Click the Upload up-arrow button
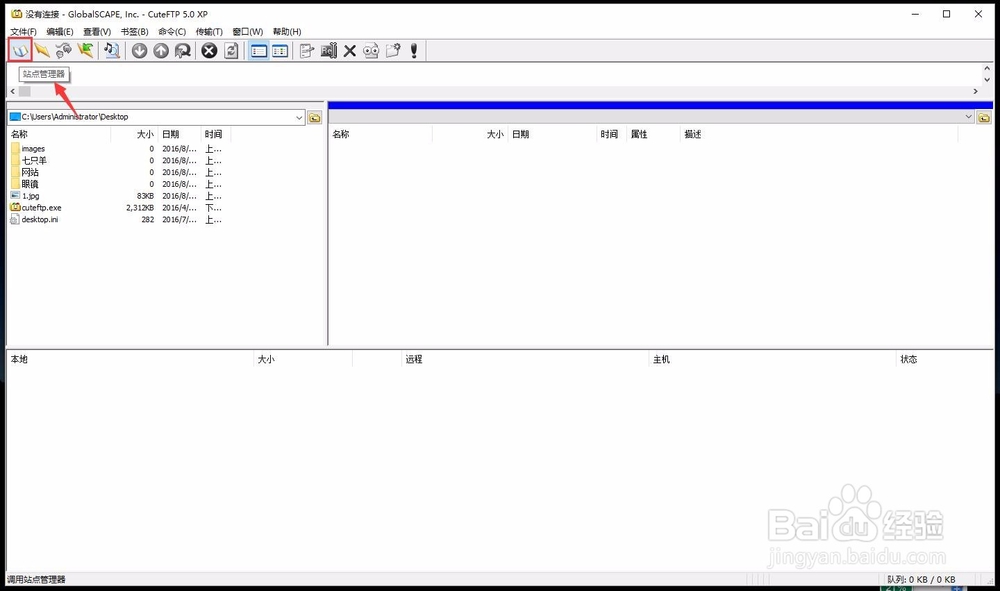 click(161, 51)
